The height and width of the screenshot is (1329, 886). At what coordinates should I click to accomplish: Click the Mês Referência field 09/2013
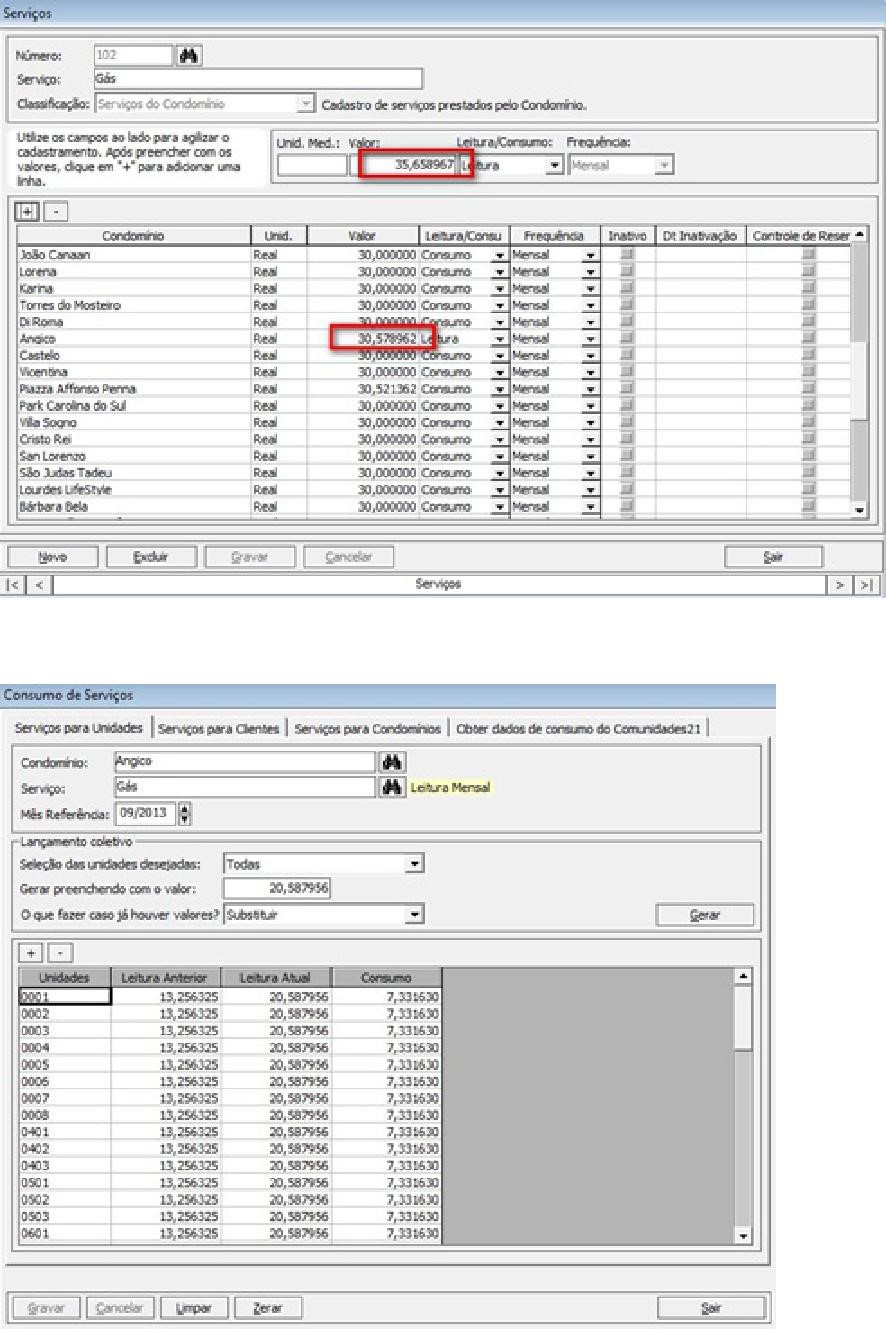[146, 813]
